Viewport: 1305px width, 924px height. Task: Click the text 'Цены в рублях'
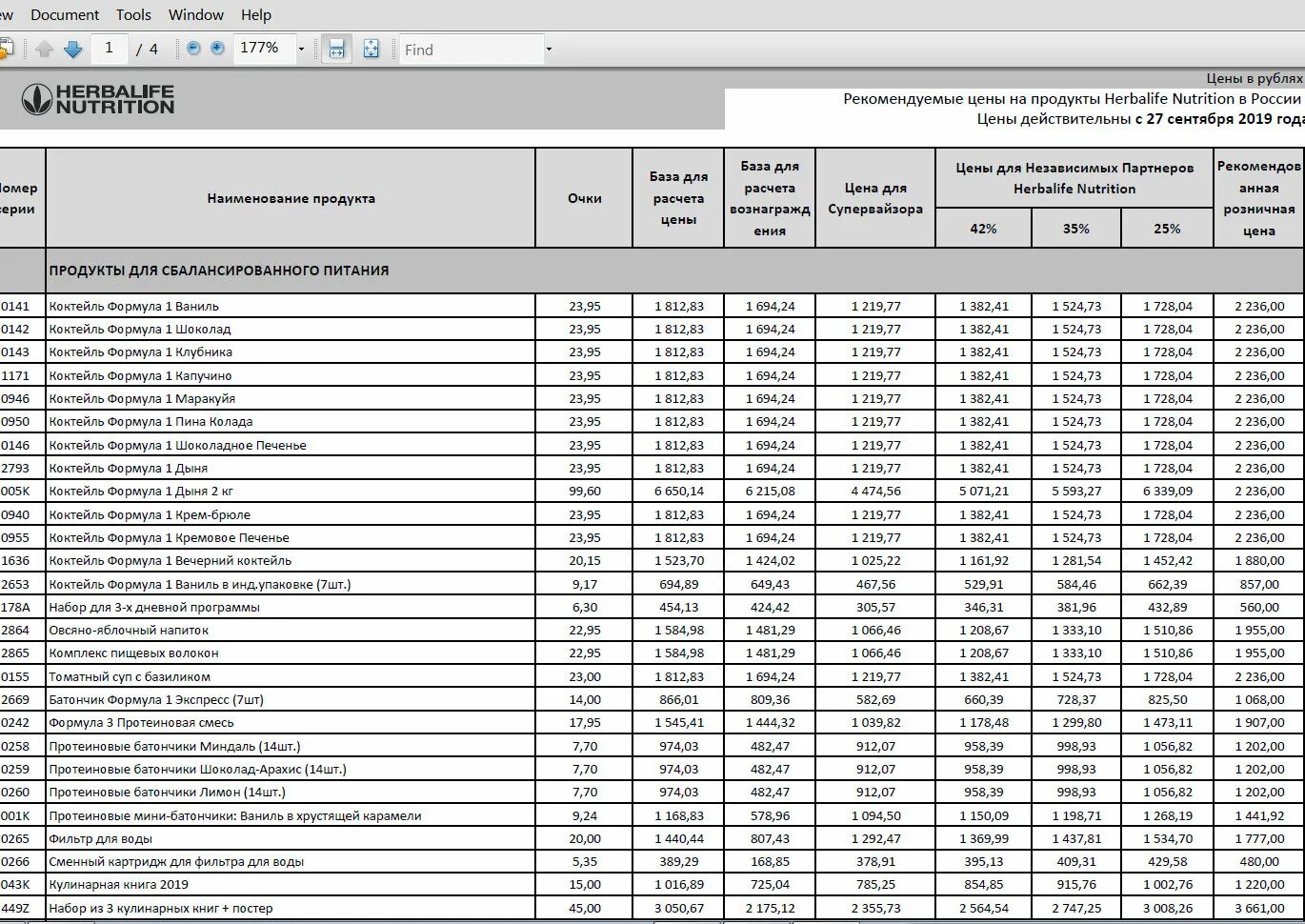(x=1254, y=78)
